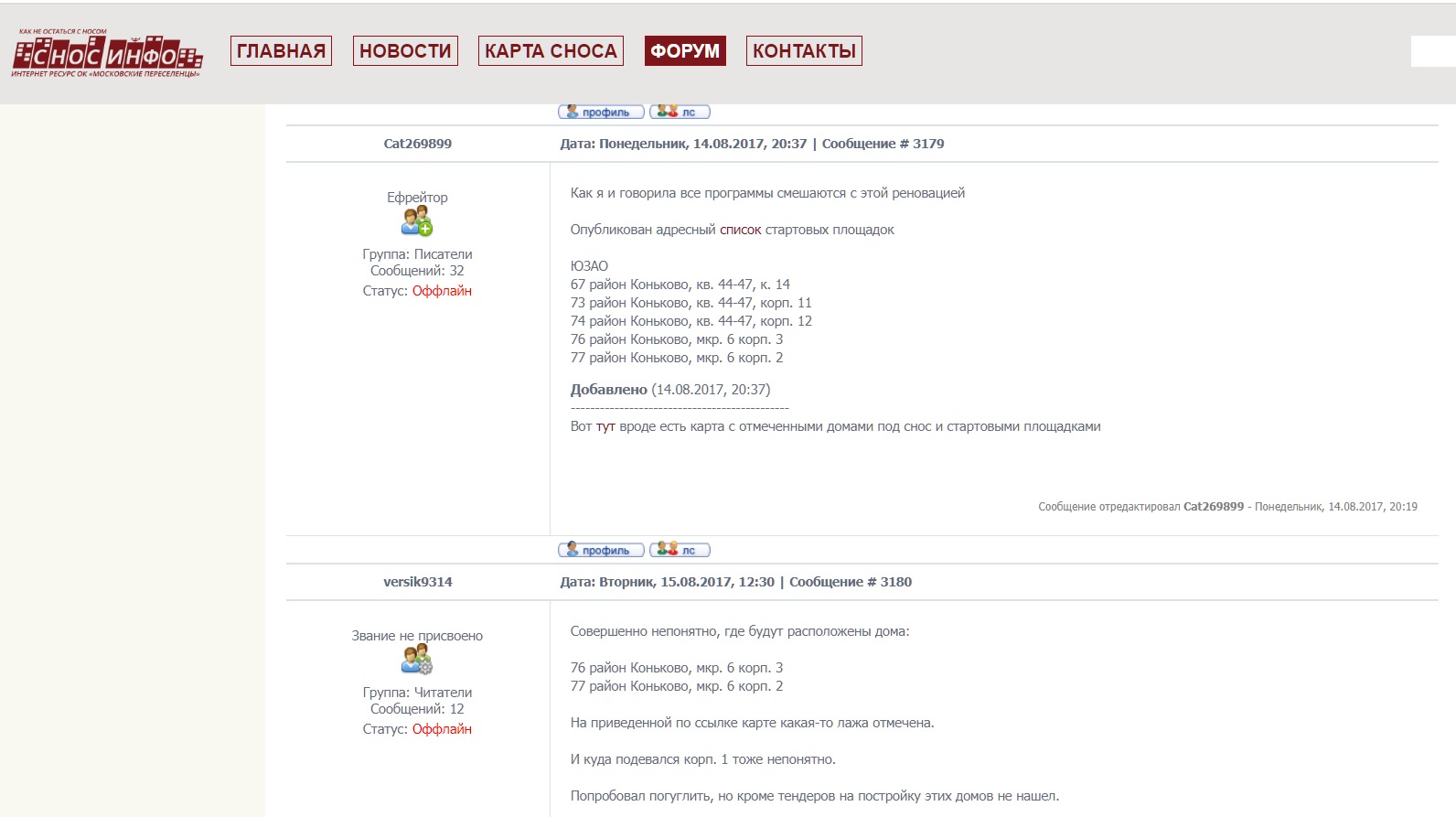Click Оффлайн status under versik9314
The width and height of the screenshot is (1456, 817).
442,729
